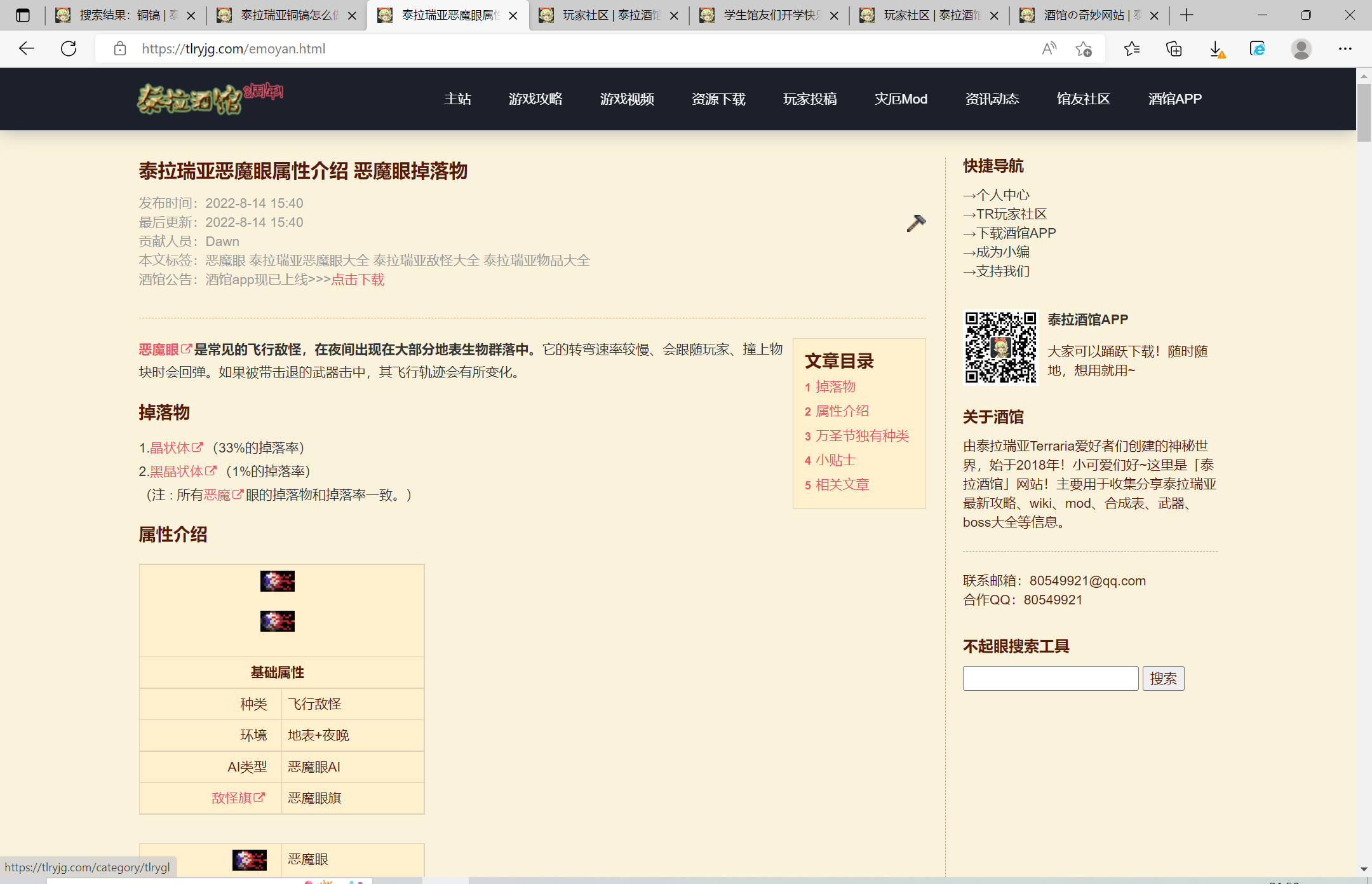Open 个人中心 quick link
This screenshot has height=884, width=1372.
pyautogui.click(x=996, y=194)
